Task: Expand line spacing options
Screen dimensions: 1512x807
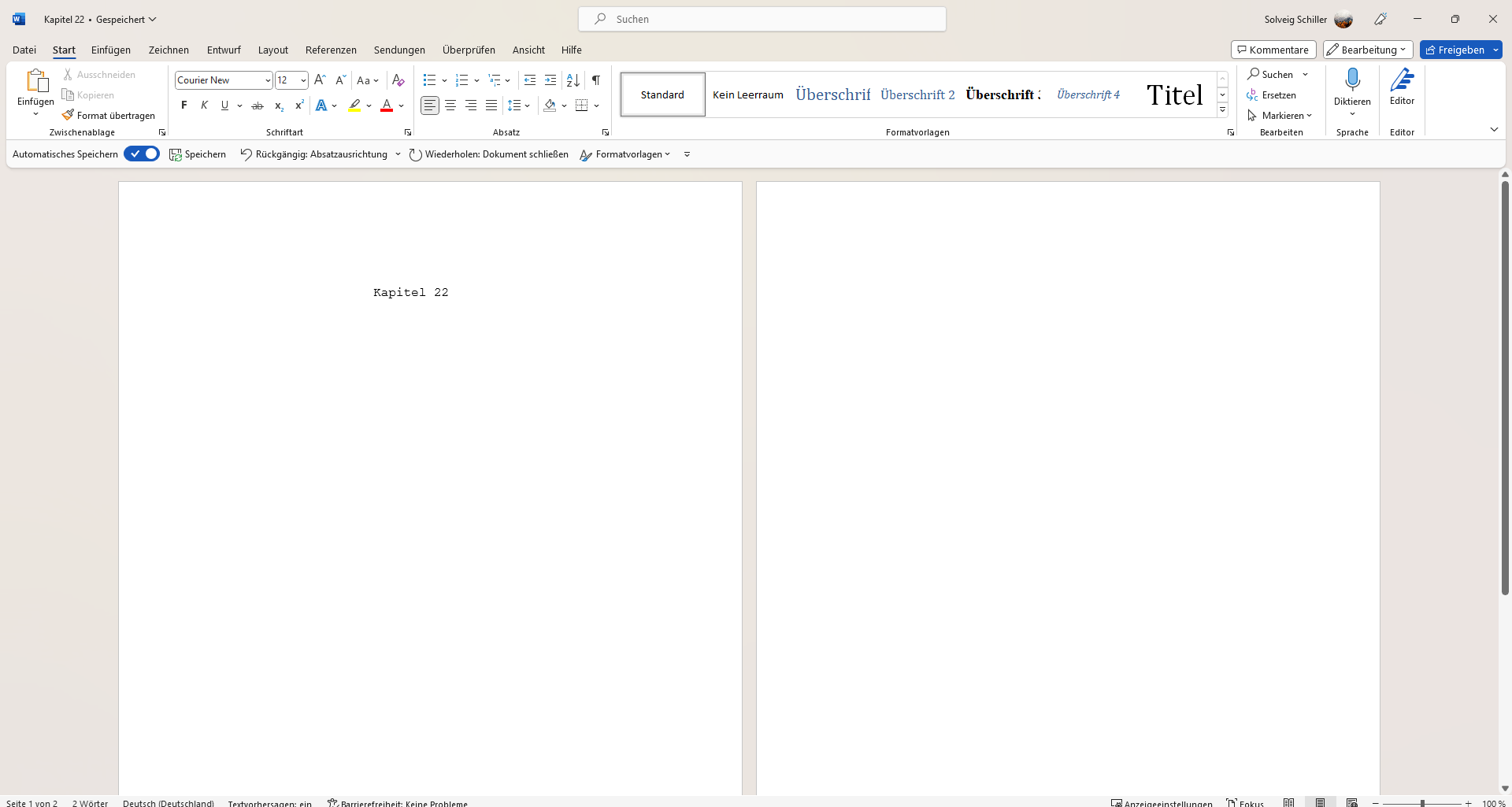Action: pos(527,106)
